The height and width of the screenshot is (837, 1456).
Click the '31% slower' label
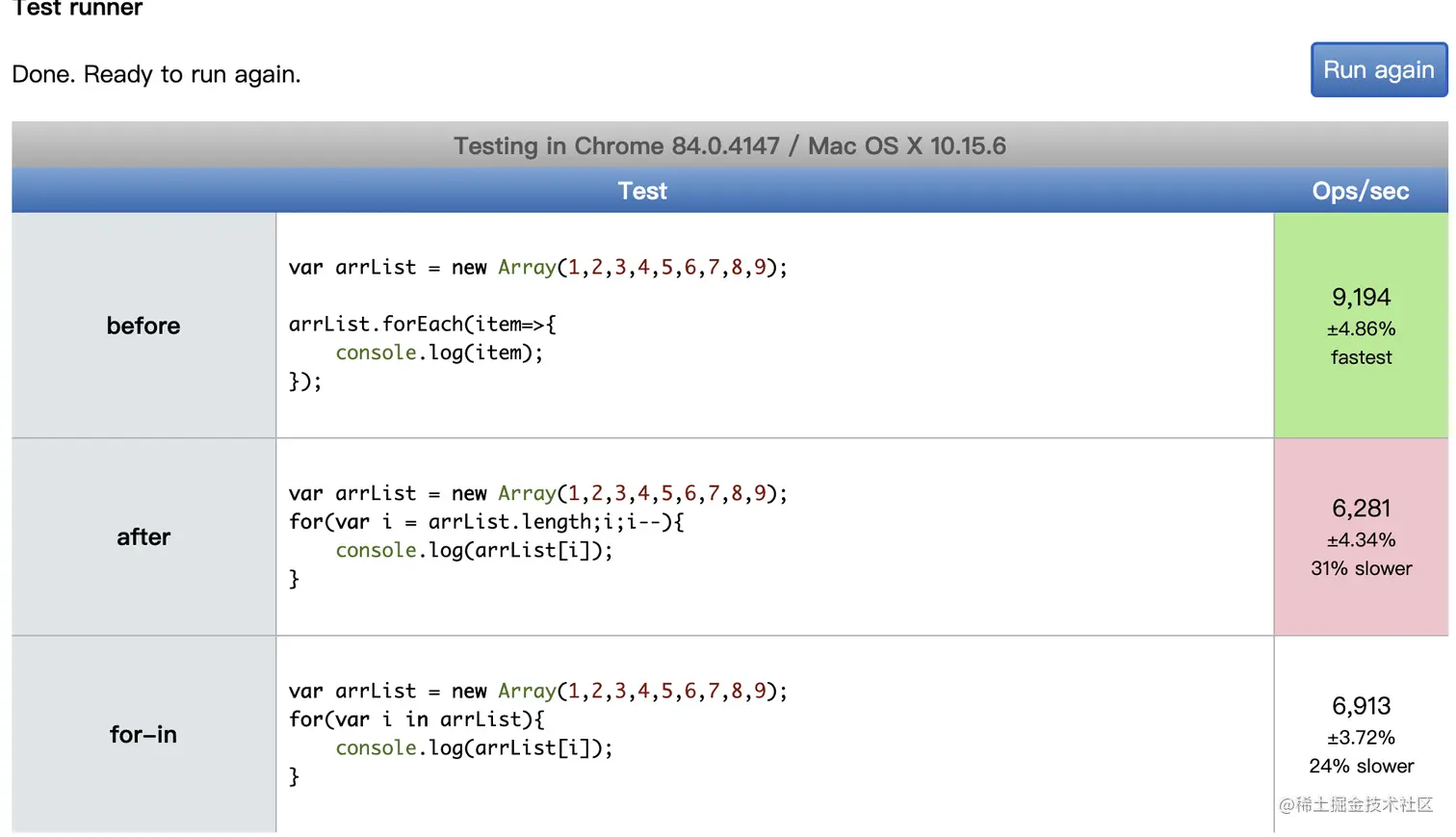1361,568
